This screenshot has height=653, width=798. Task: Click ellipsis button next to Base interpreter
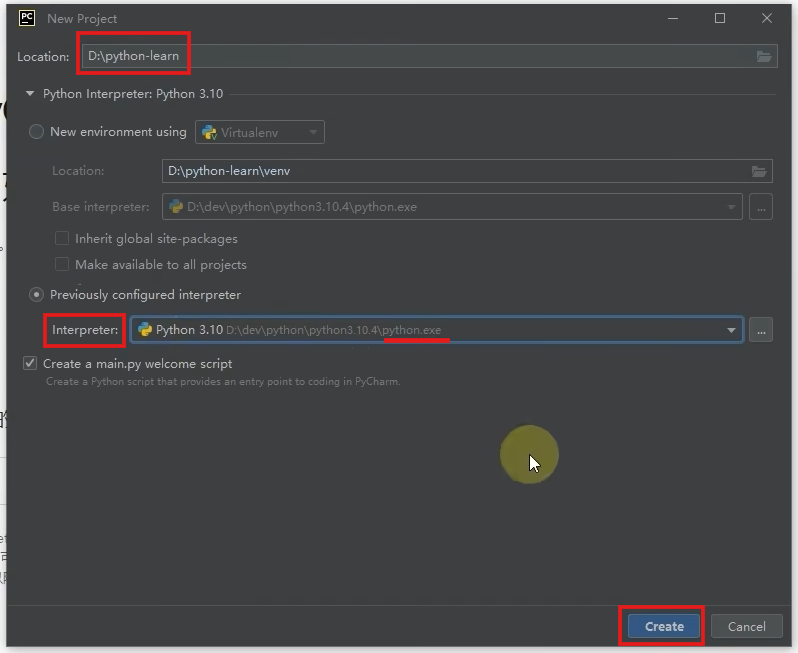[761, 207]
